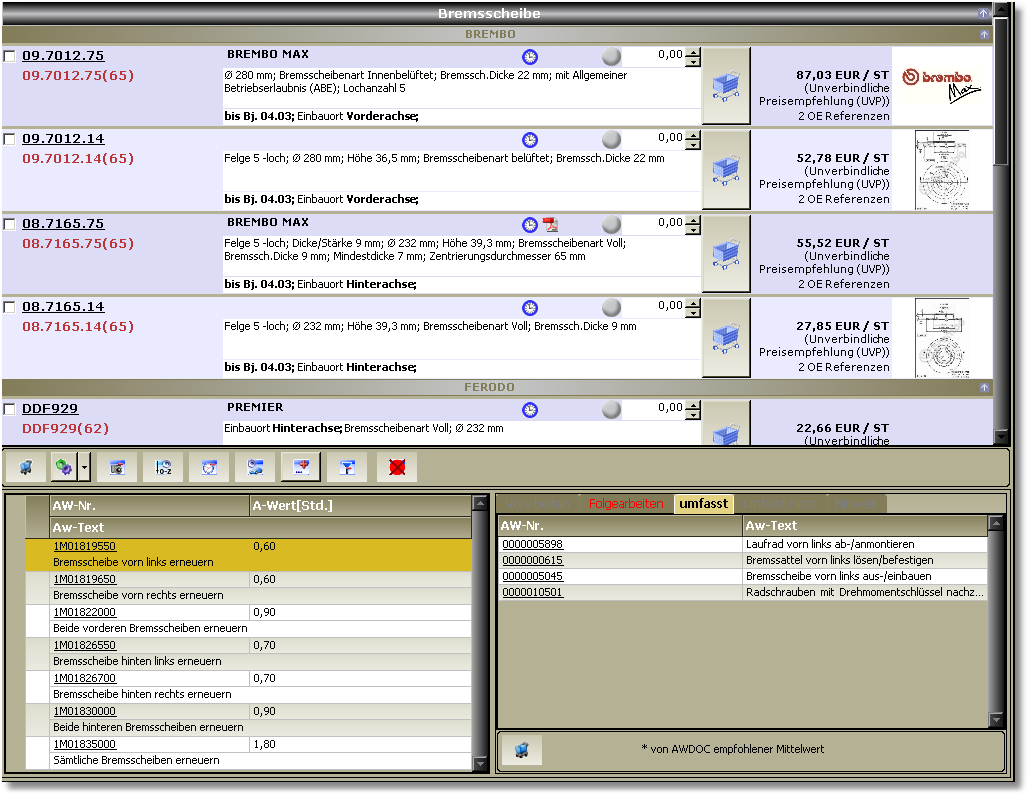1029x796 pixels.
Task: Tick the checkbox for article 08.7165.14
Action: pyautogui.click(x=9, y=307)
